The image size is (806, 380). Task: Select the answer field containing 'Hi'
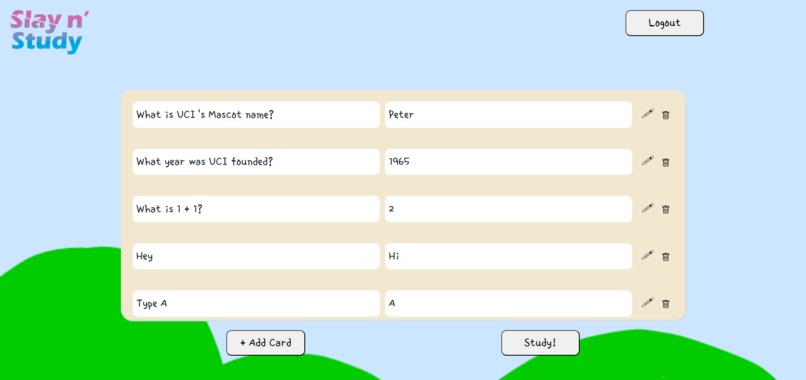tap(508, 256)
